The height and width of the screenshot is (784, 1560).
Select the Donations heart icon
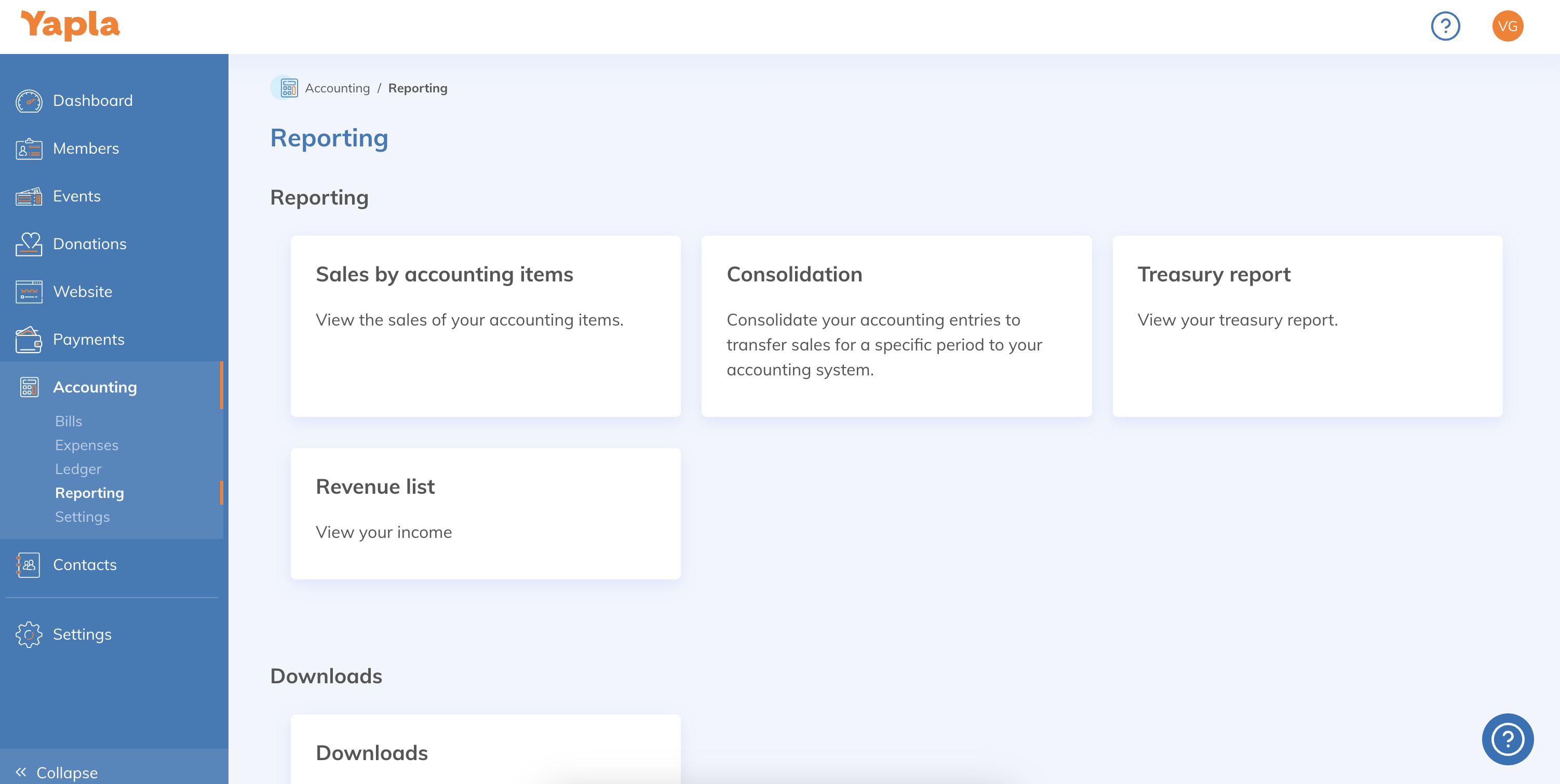[x=29, y=244]
